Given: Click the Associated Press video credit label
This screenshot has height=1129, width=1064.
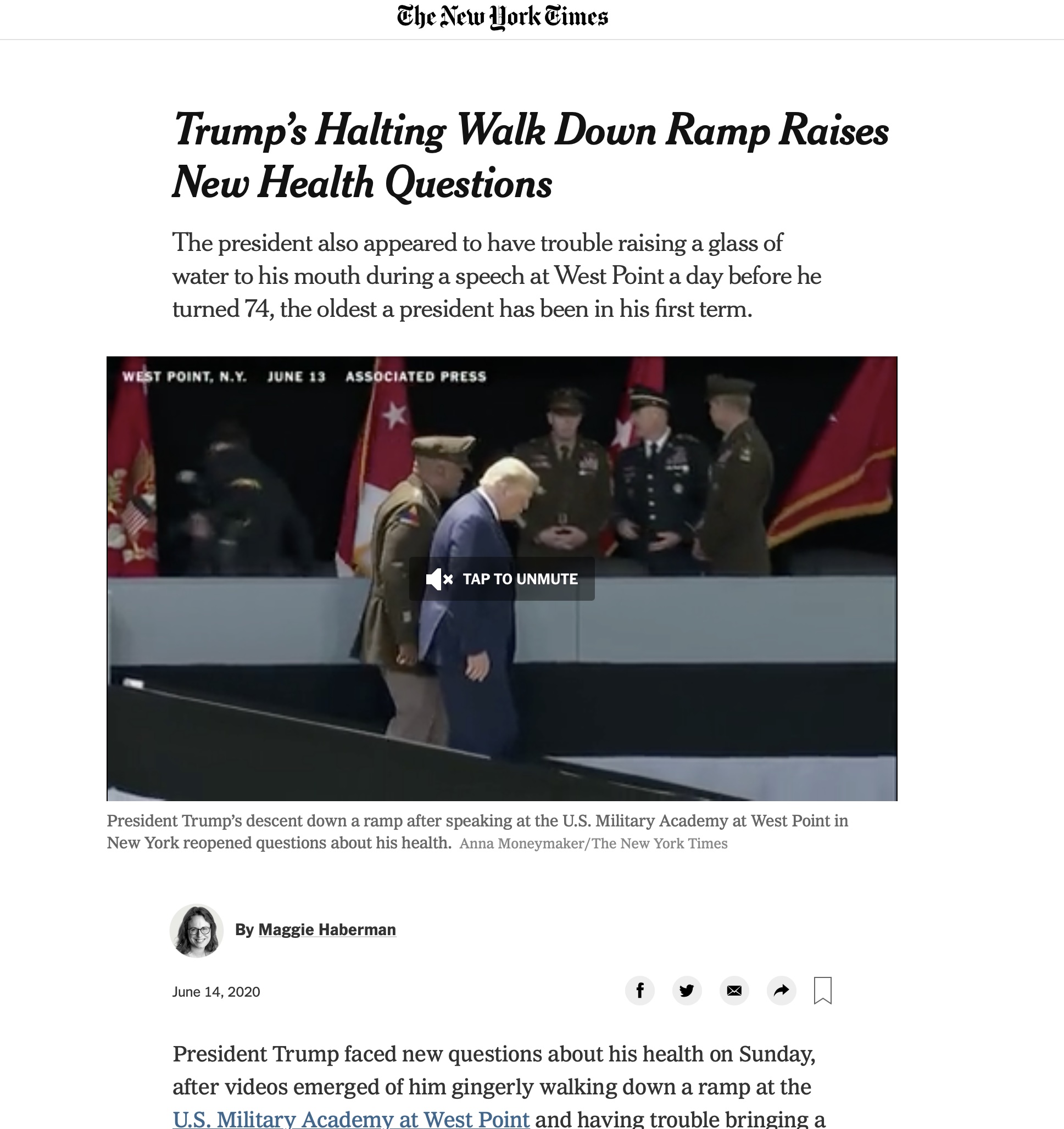Looking at the screenshot, I should [416, 377].
